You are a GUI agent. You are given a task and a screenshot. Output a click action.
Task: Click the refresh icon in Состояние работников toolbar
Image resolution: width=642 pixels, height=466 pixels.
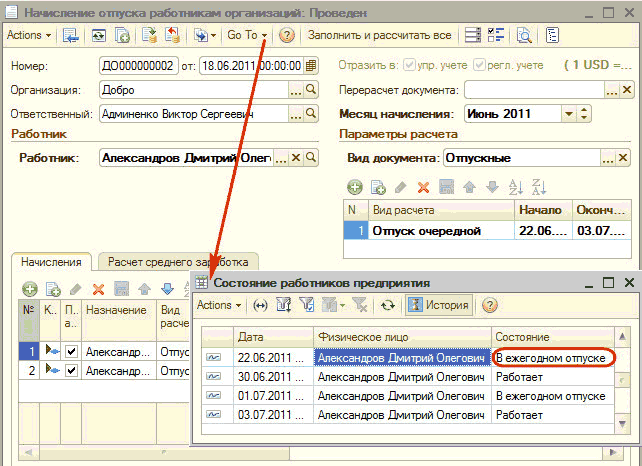coord(388,305)
